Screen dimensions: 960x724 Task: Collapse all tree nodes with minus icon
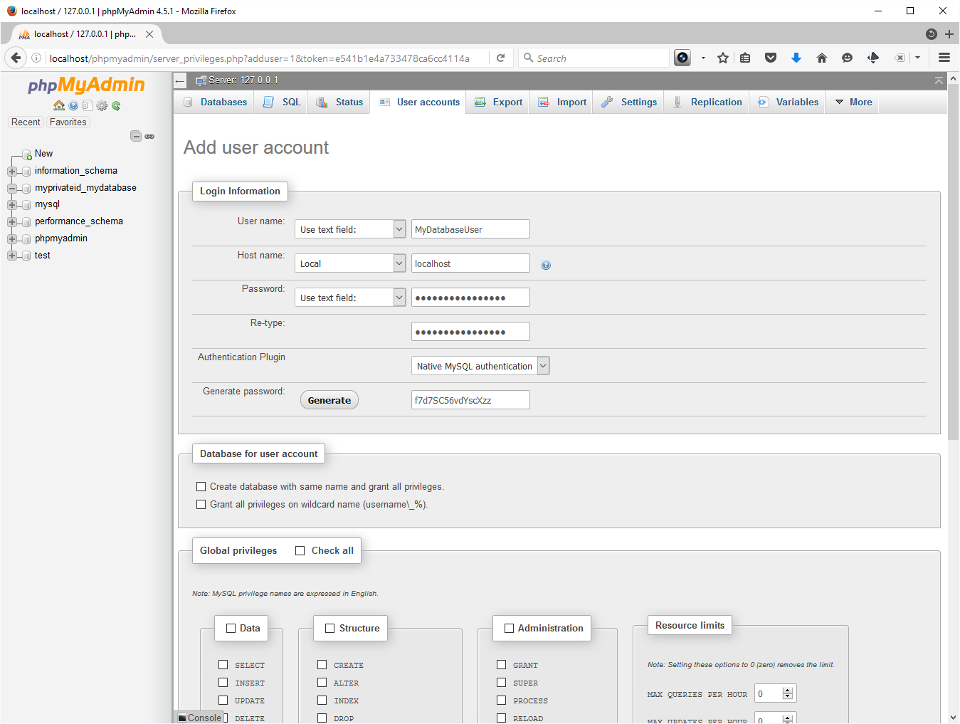click(136, 136)
